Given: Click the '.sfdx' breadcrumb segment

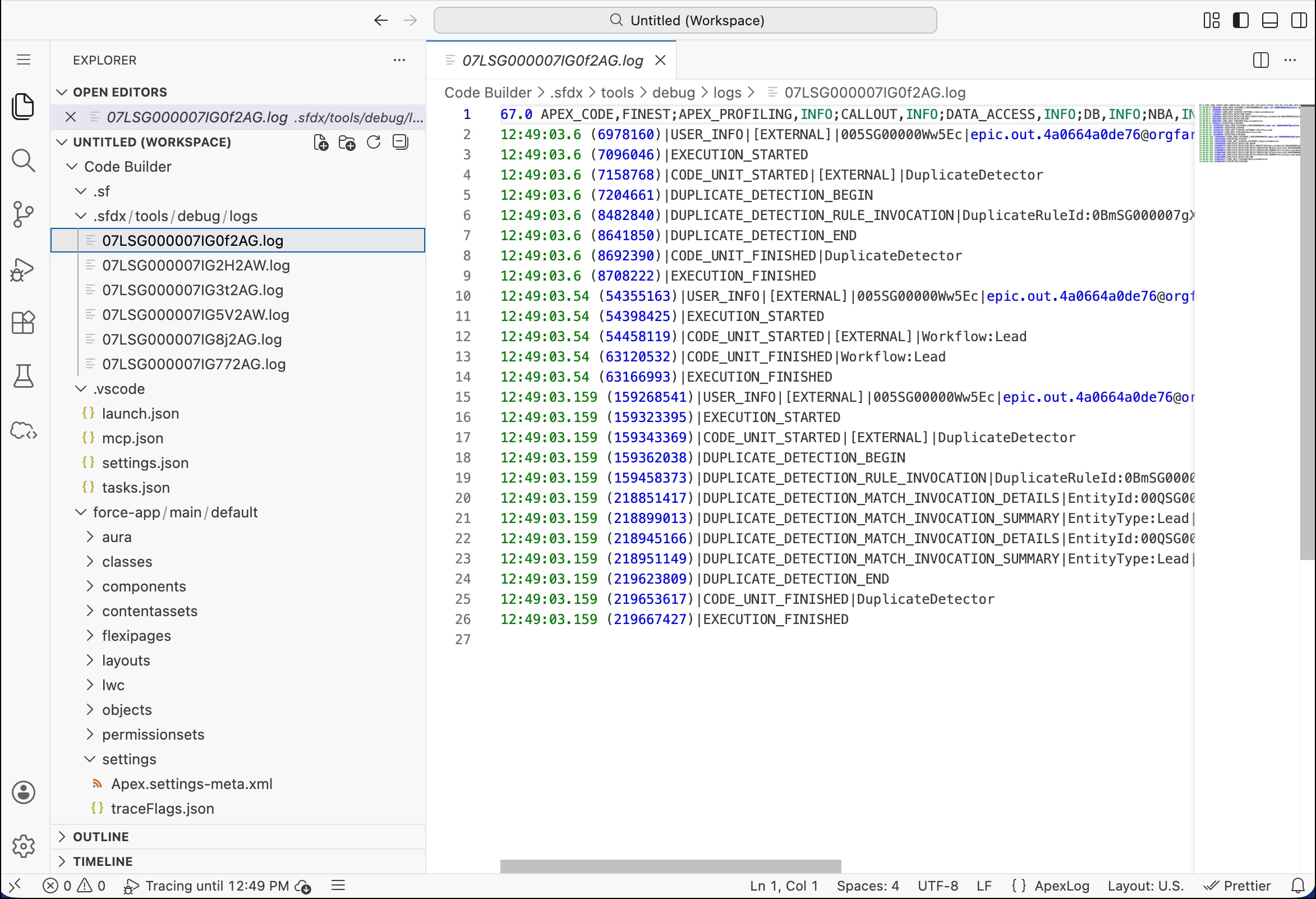Looking at the screenshot, I should coord(566,93).
